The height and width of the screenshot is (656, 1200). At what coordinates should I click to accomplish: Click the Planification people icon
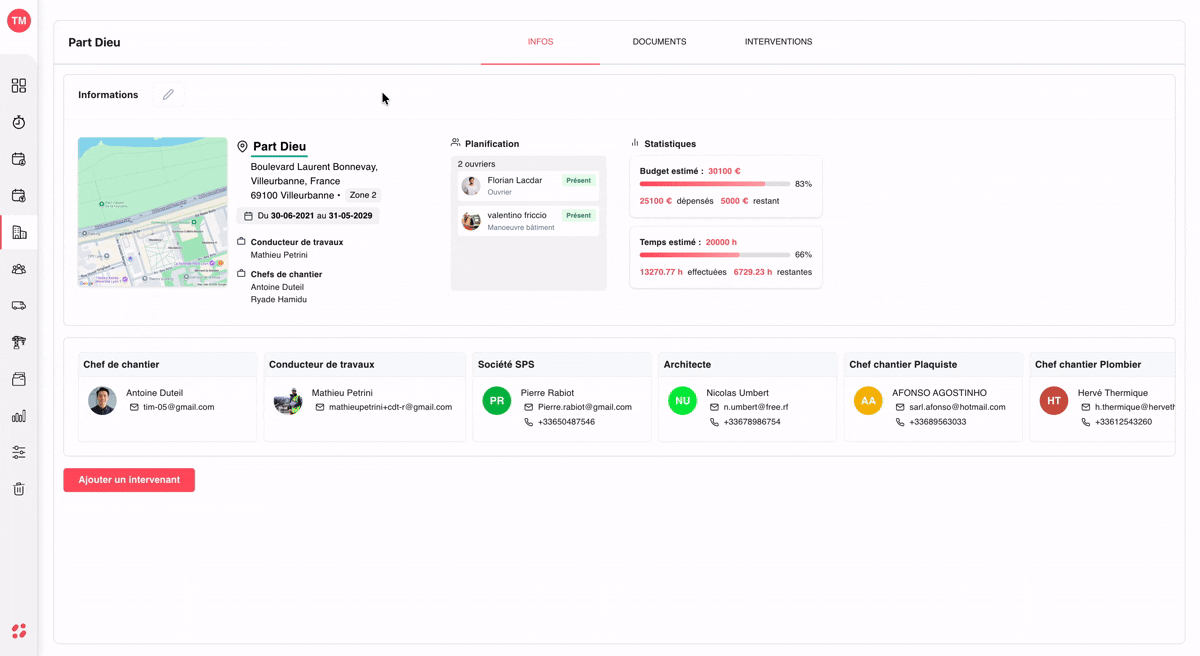pos(455,143)
